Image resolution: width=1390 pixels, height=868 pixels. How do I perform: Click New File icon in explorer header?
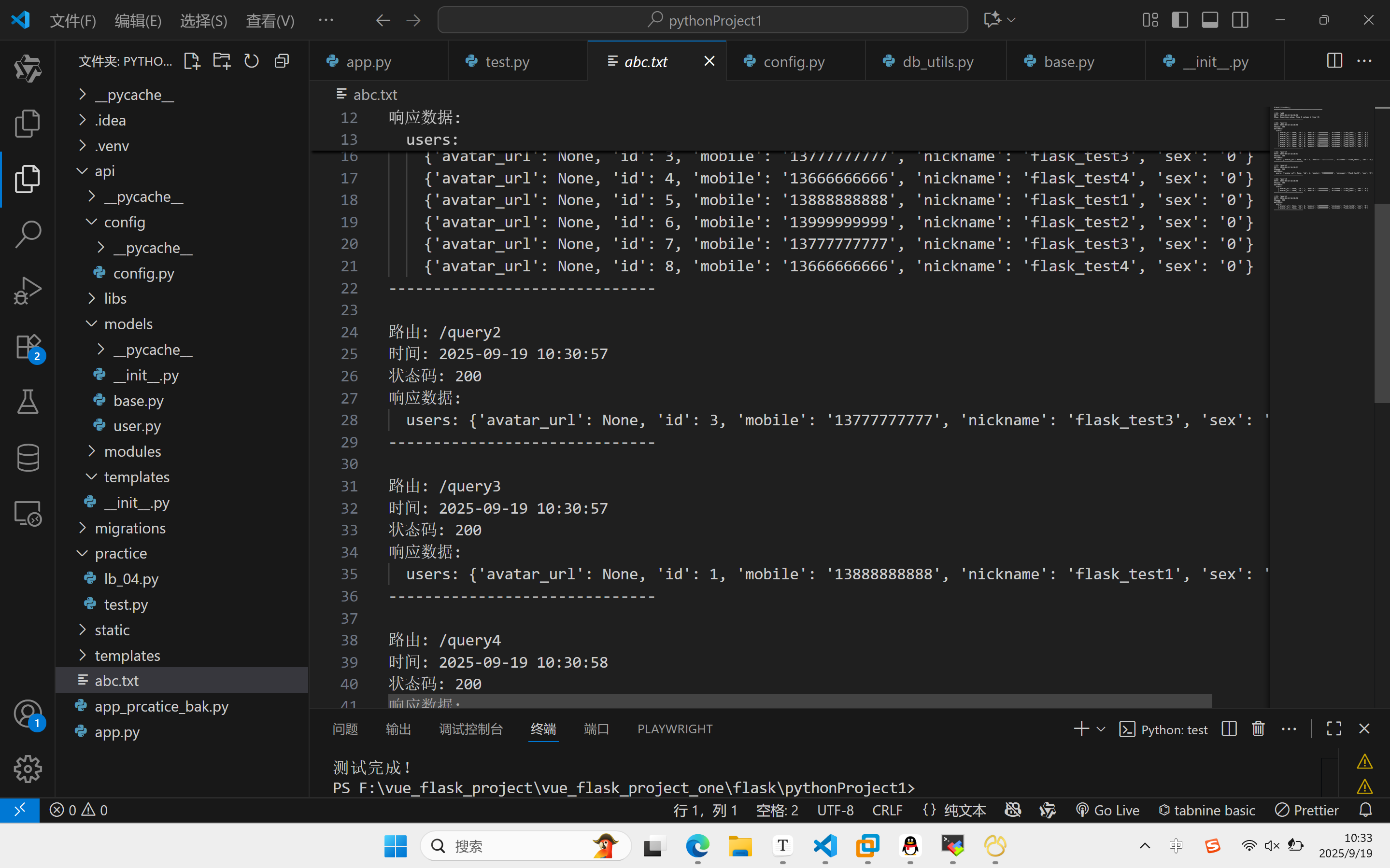coord(192,61)
